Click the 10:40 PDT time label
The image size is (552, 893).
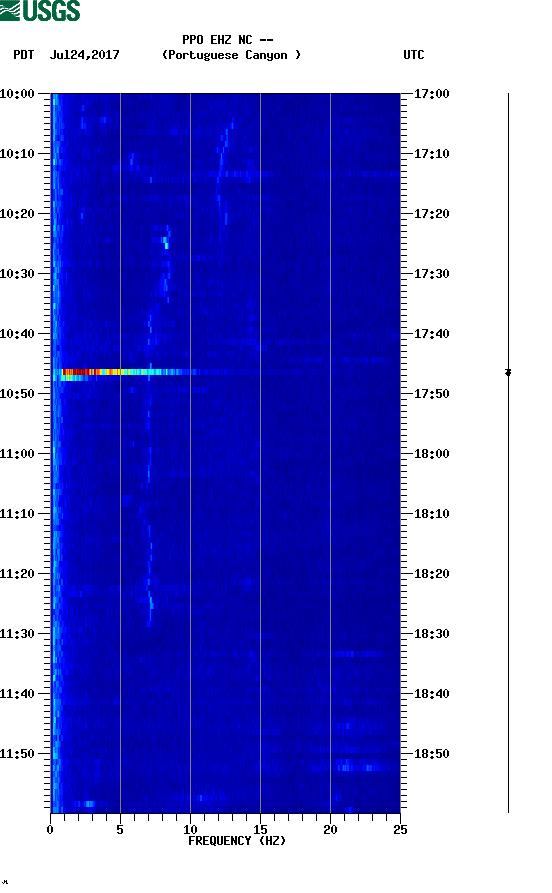tap(17, 333)
